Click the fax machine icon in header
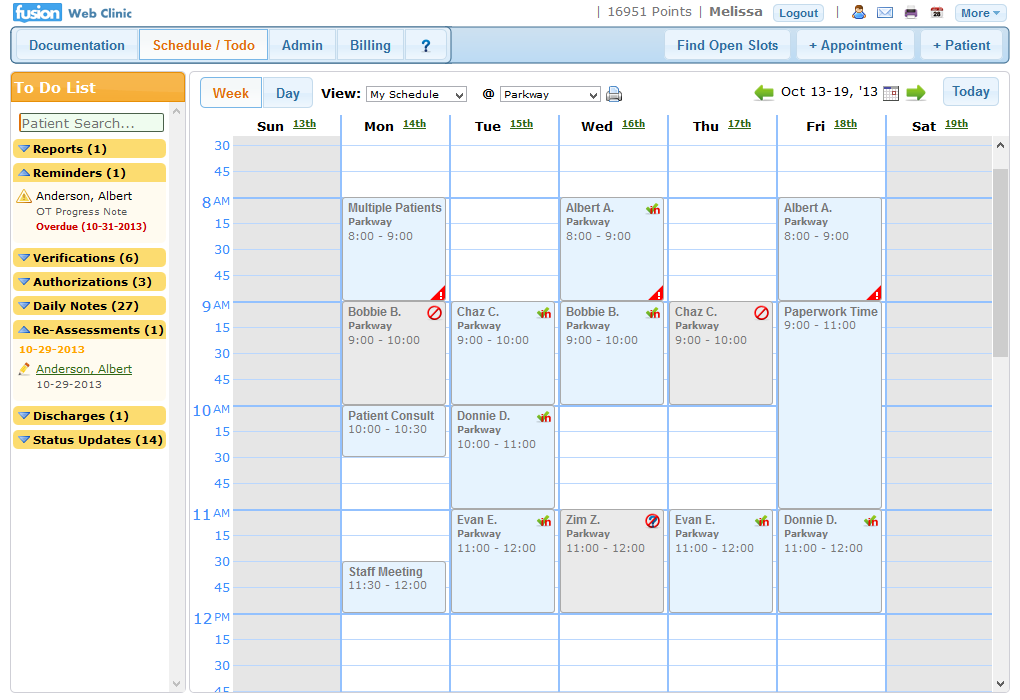Screen dimensions: 1020x700 pos(911,13)
